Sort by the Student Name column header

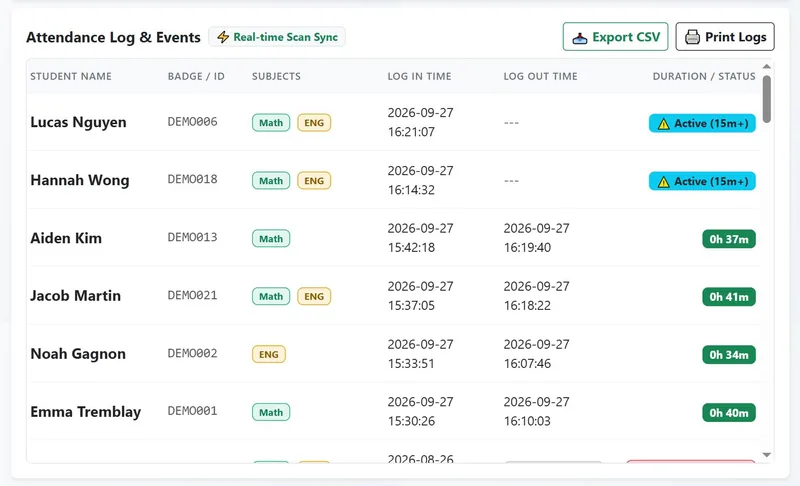[71, 76]
